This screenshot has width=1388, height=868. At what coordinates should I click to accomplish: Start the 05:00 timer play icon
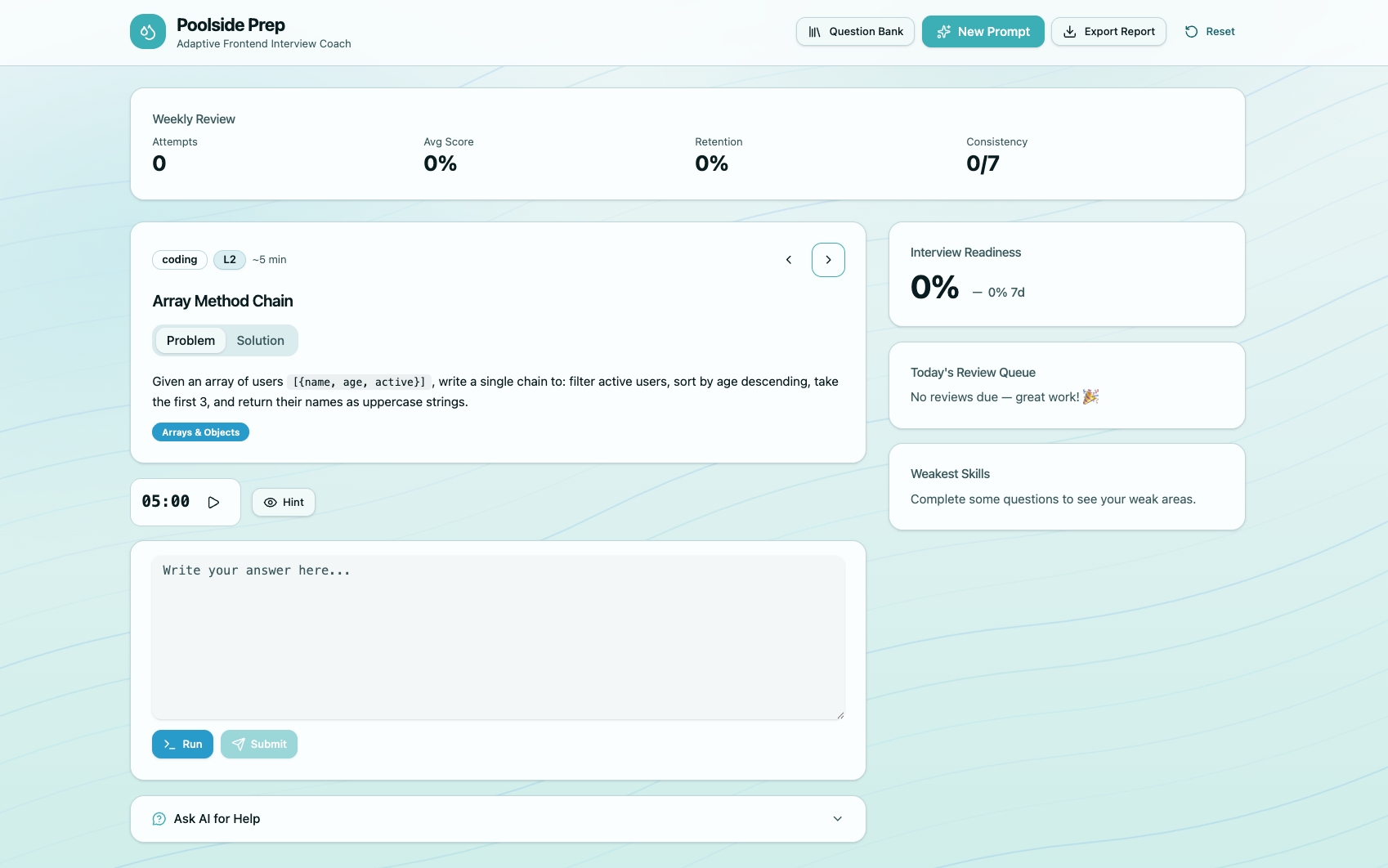click(x=213, y=502)
